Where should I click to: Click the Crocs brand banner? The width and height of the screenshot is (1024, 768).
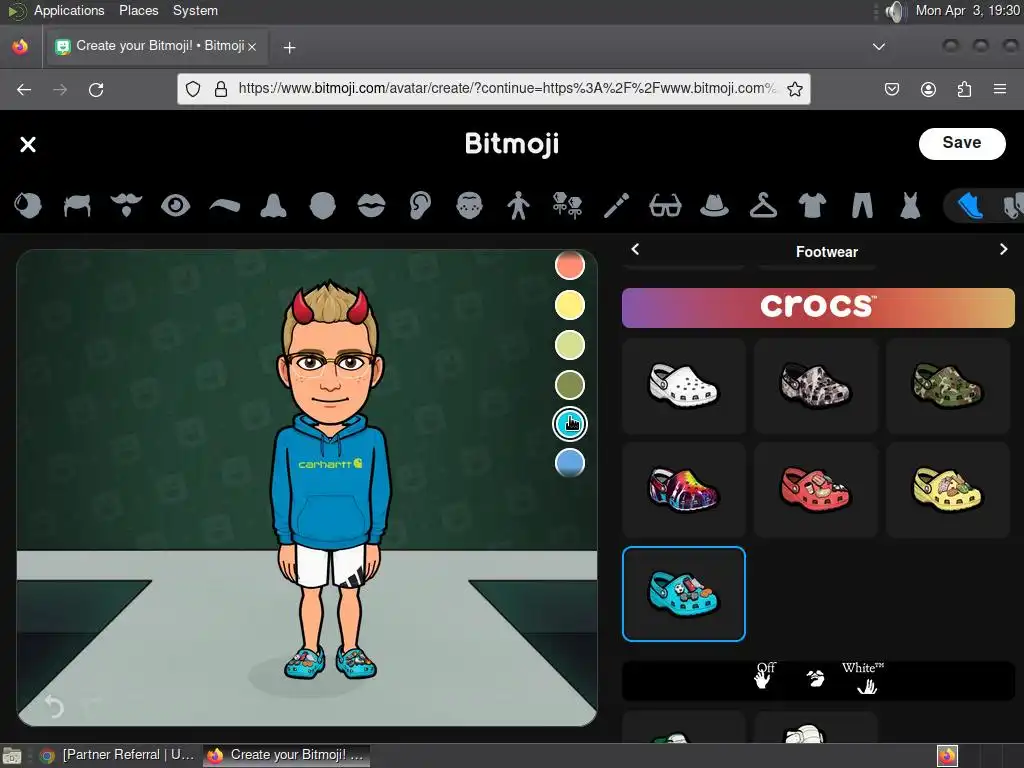click(818, 308)
